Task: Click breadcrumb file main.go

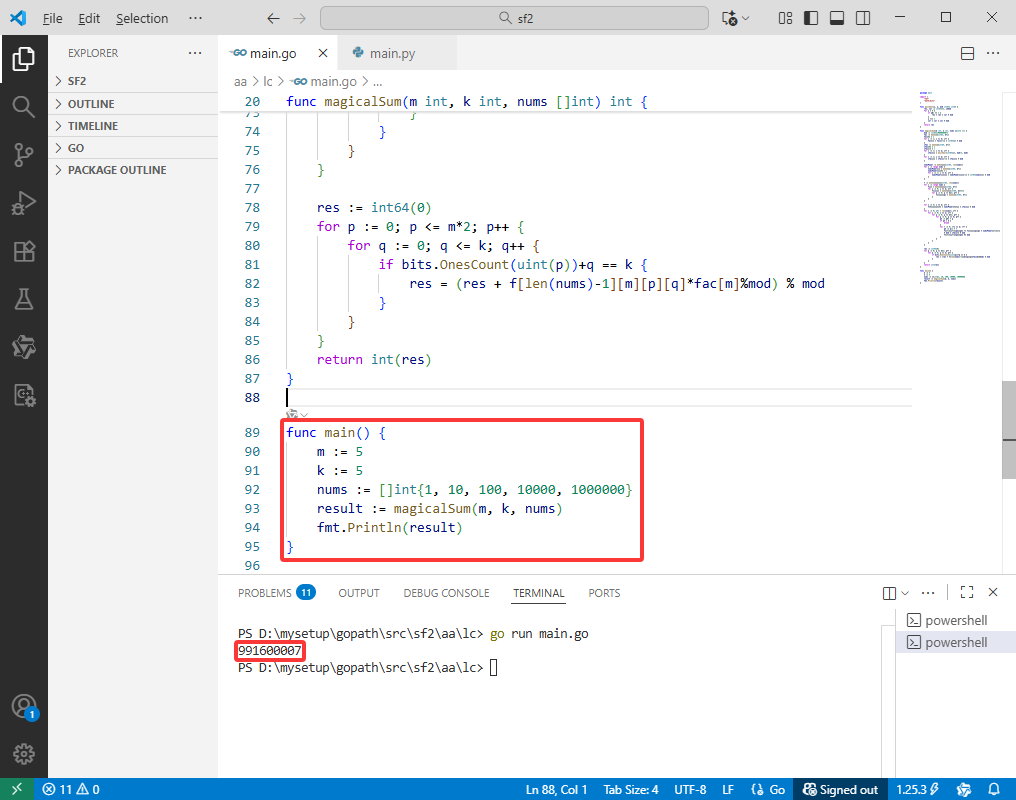Action: pyautogui.click(x=324, y=82)
